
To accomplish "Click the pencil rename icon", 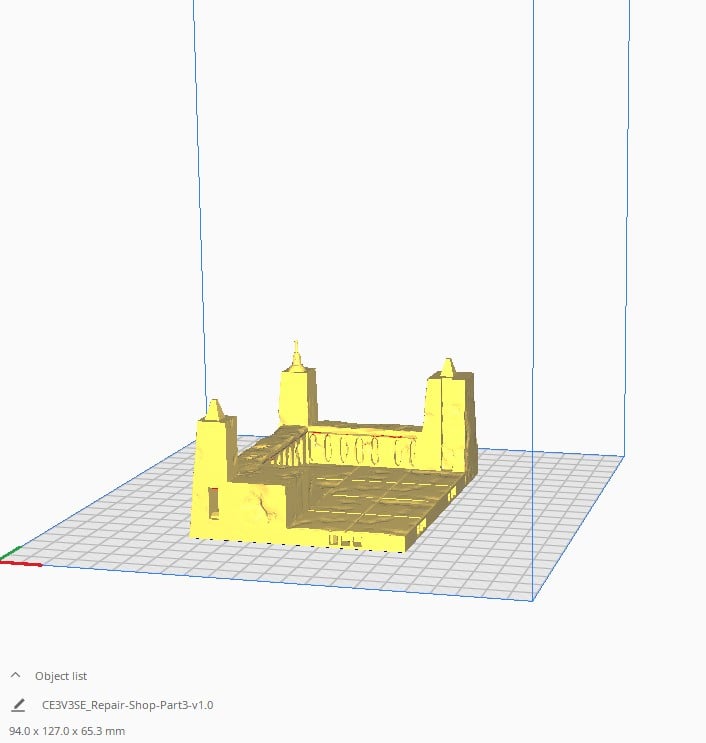I will 17,705.
